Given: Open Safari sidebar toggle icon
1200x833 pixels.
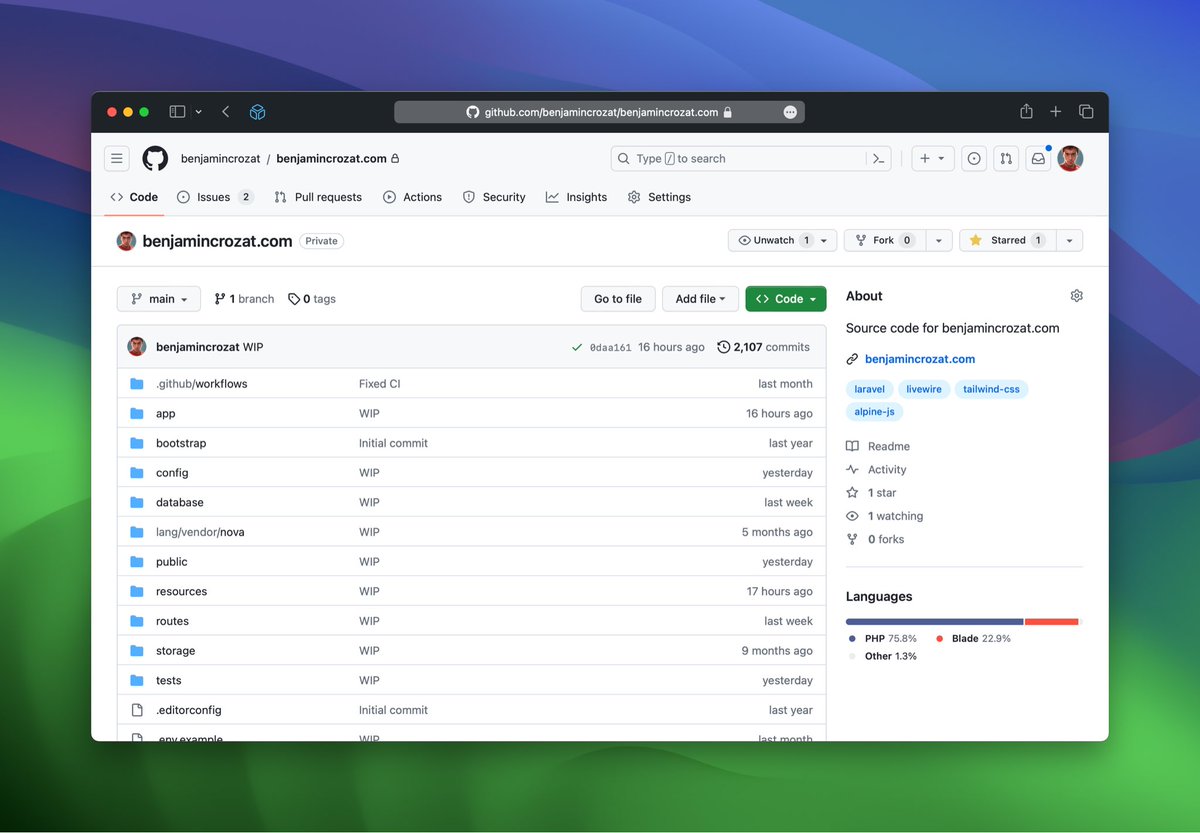Looking at the screenshot, I should point(177,112).
